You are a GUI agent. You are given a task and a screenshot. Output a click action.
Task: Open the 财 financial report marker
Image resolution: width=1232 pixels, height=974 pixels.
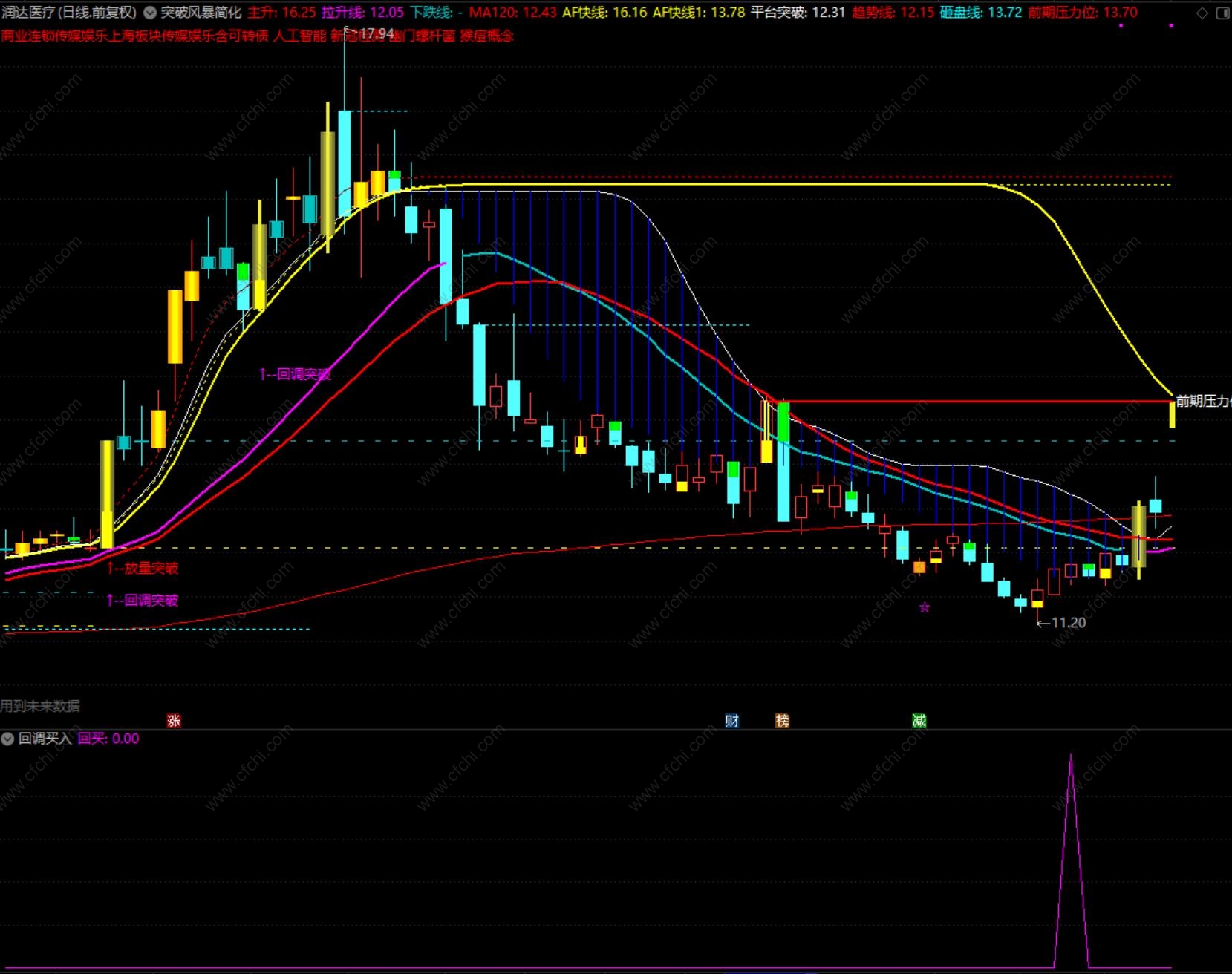[731, 720]
